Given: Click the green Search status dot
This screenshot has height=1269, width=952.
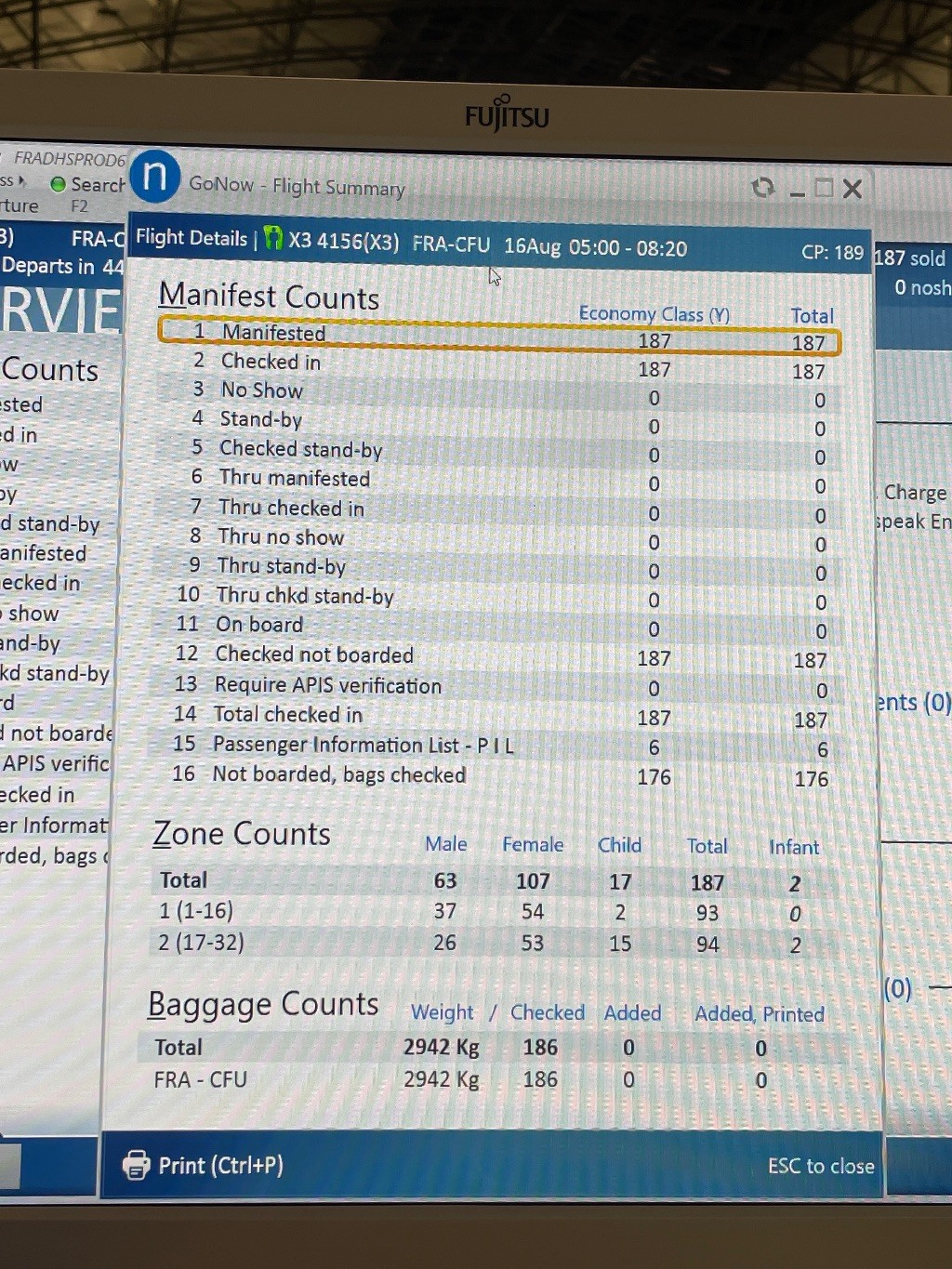Looking at the screenshot, I should click(59, 185).
